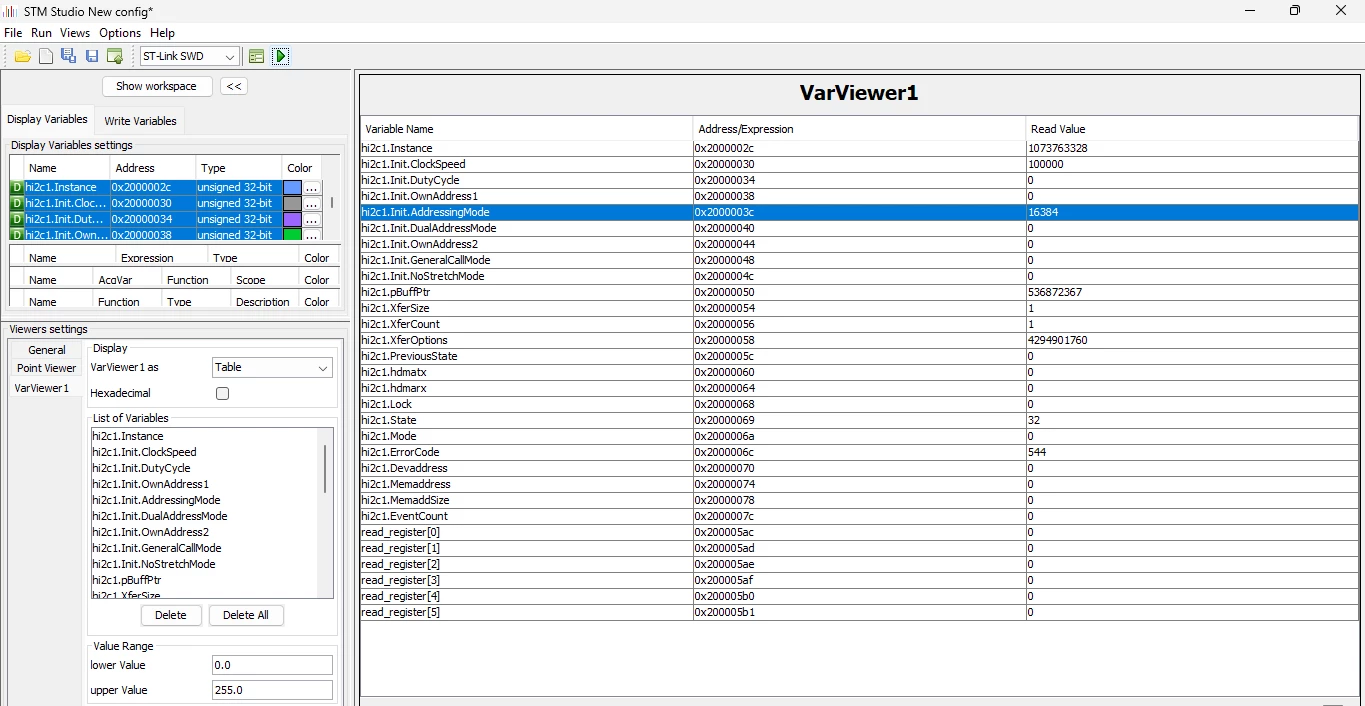The width and height of the screenshot is (1365, 706).
Task: Click the Display Variables table scrollbar
Action: click(332, 203)
